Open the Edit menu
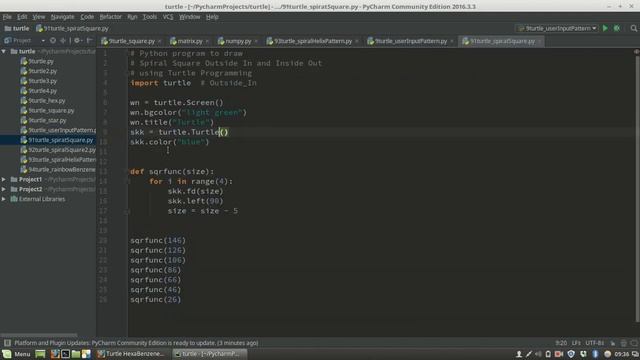640x360 pixels. pyautogui.click(x=22, y=17)
